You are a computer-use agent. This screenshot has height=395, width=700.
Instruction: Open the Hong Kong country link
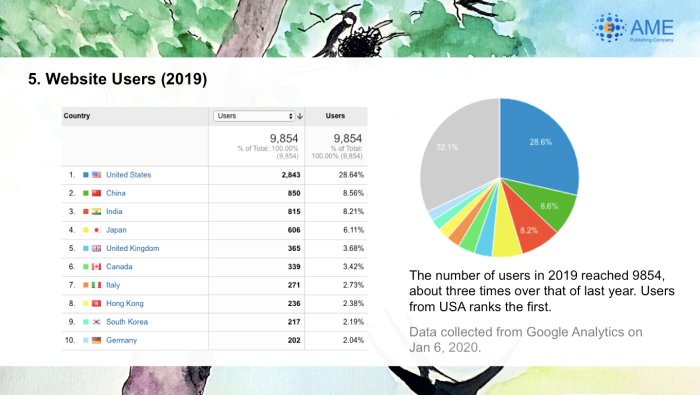(125, 304)
